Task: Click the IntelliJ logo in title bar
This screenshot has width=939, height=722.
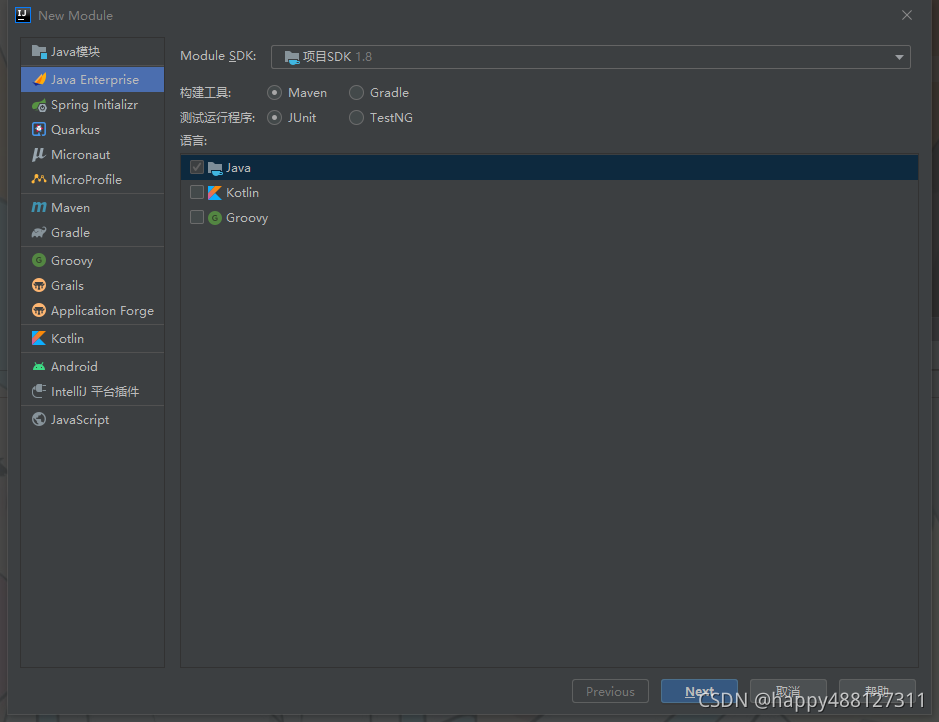Action: [x=23, y=15]
